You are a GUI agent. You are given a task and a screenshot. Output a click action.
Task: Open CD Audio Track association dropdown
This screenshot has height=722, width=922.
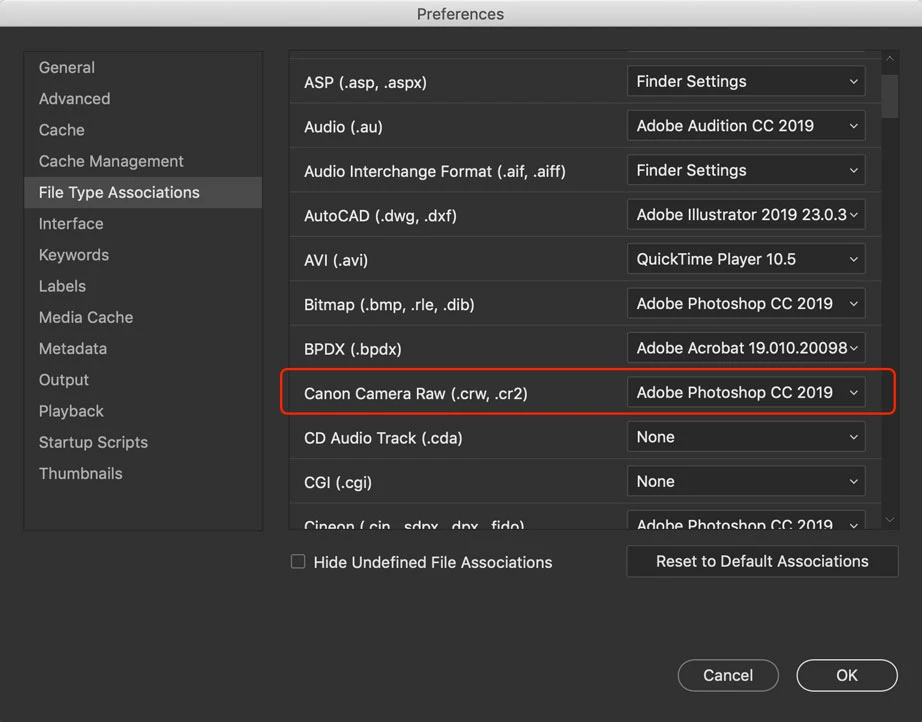[746, 437]
